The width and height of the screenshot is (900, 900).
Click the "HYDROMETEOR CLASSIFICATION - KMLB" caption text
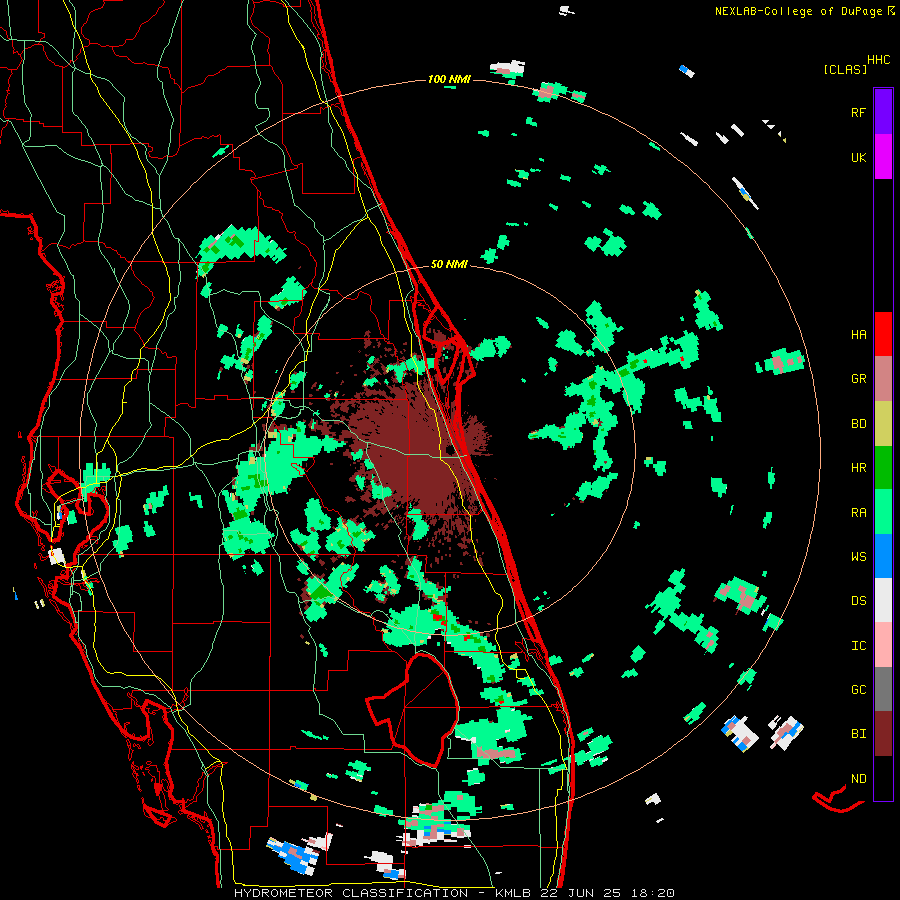(382, 893)
